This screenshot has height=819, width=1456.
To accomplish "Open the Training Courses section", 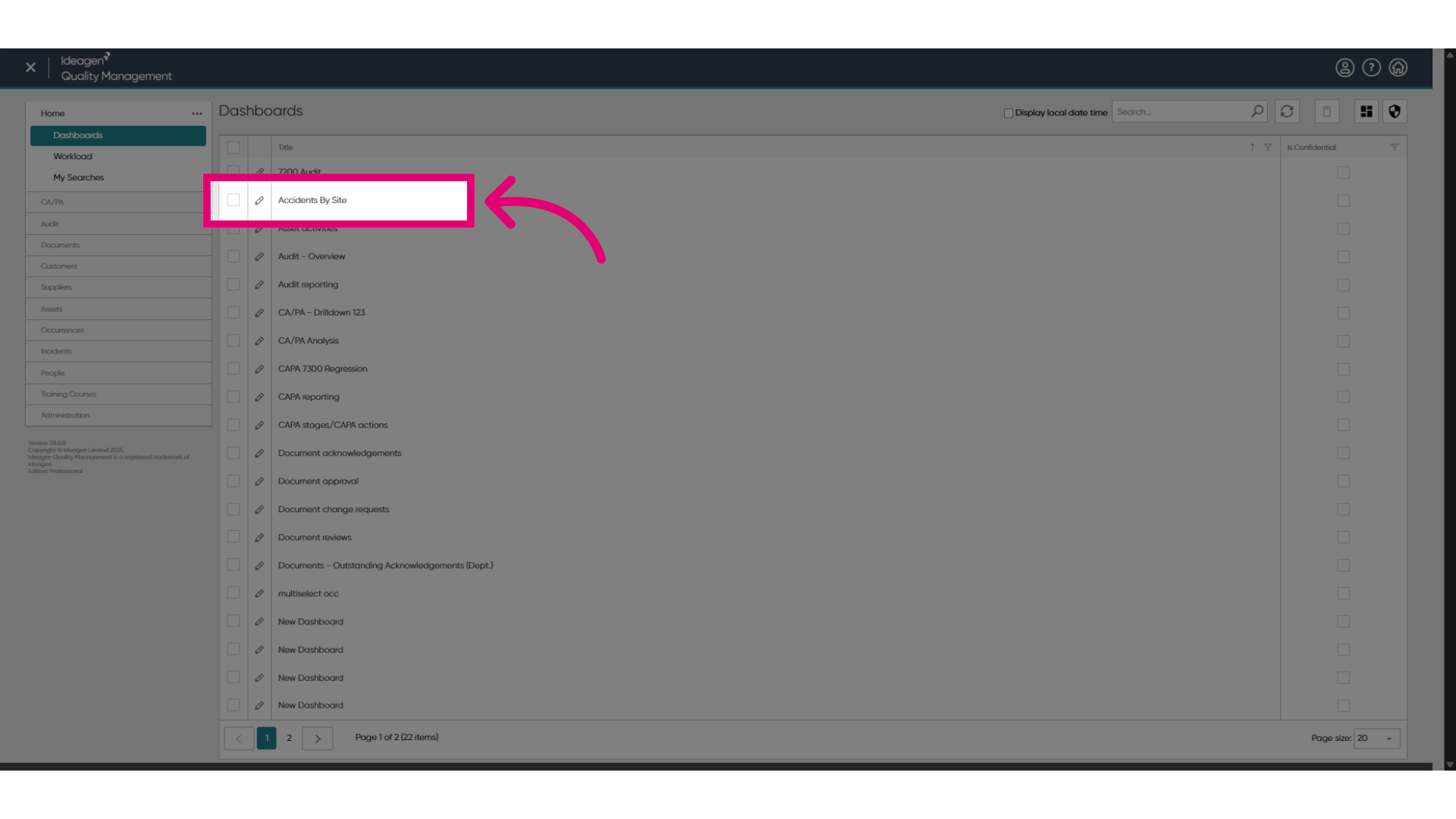I will [118, 394].
